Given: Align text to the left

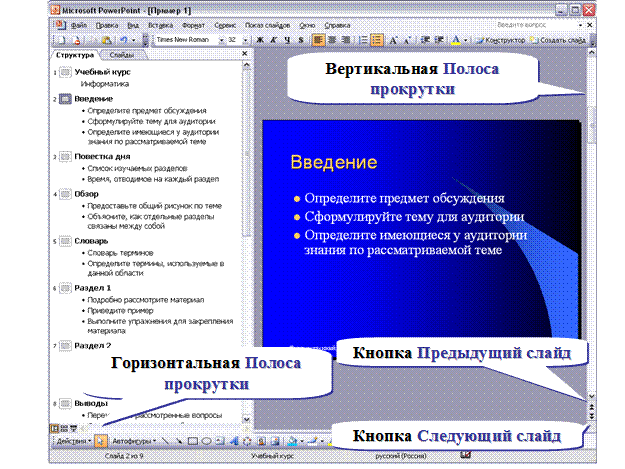Looking at the screenshot, I should [x=318, y=40].
